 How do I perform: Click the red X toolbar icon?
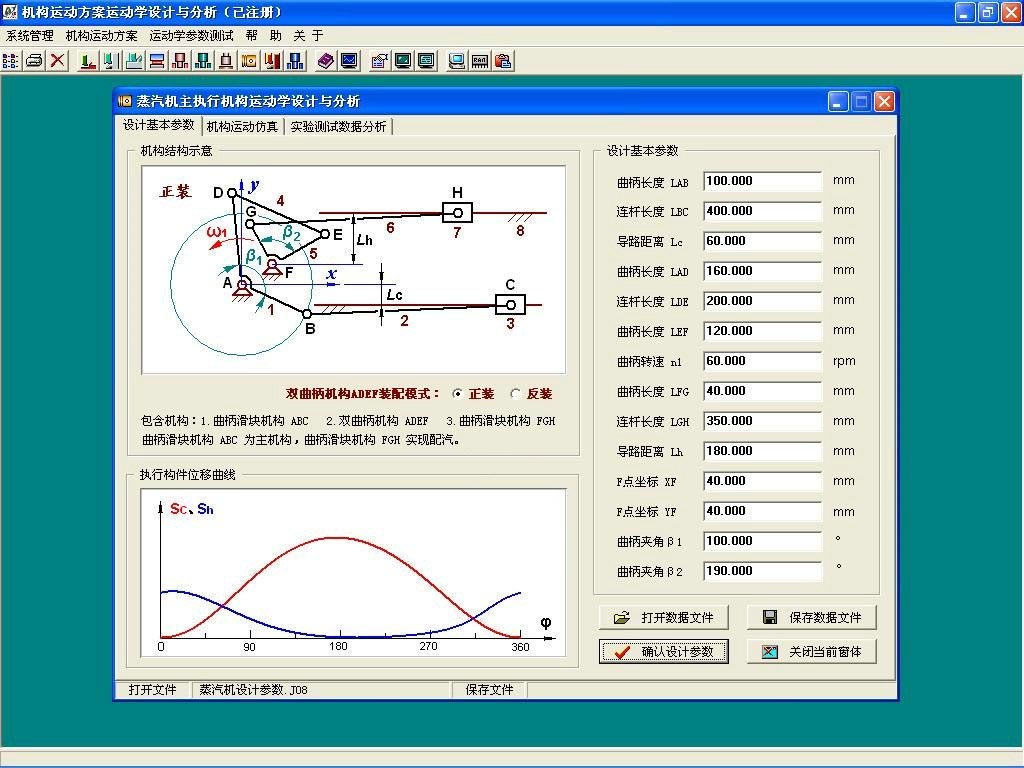point(58,60)
